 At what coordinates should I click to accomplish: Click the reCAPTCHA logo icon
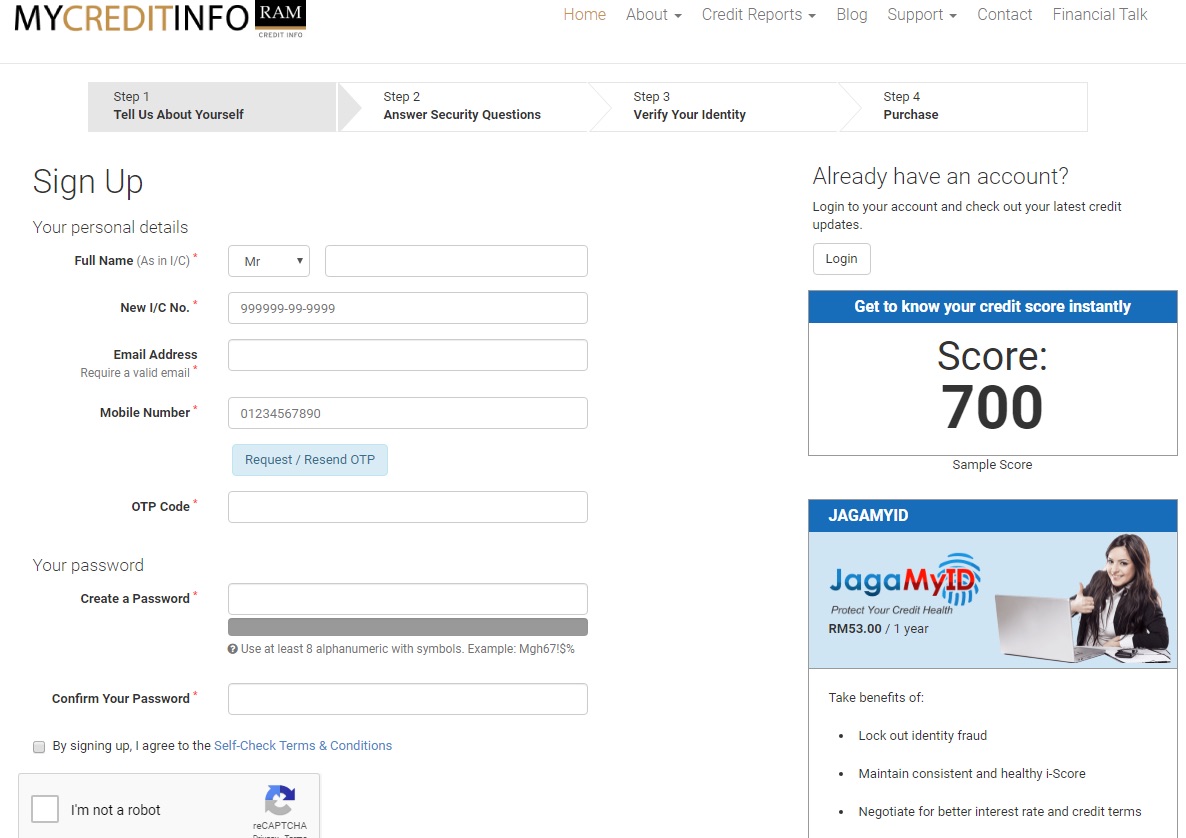(x=280, y=801)
